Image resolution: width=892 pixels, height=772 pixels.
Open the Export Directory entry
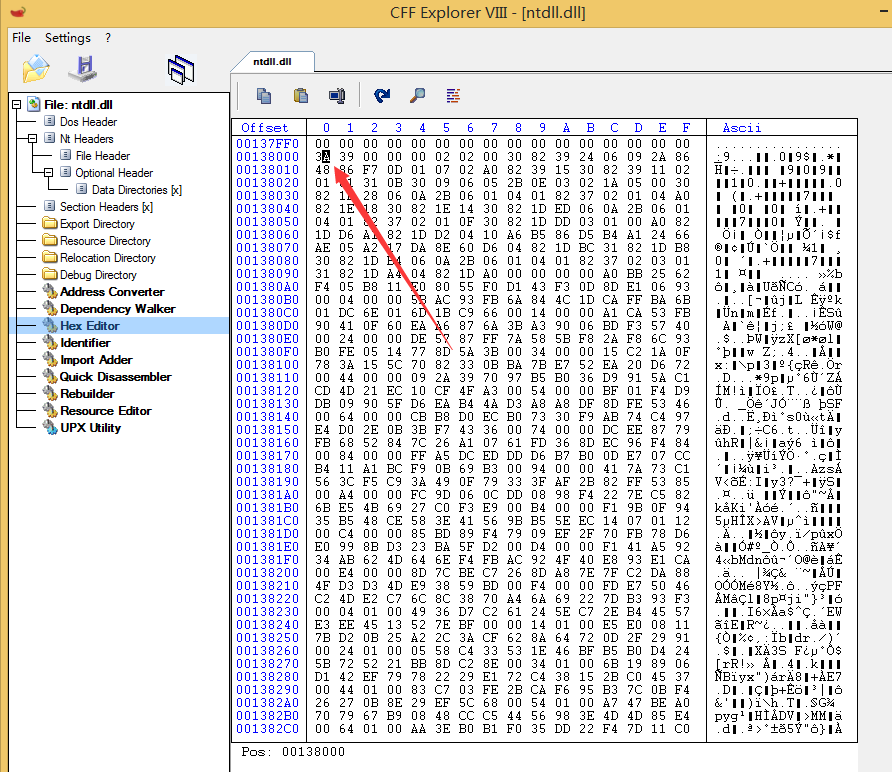97,224
